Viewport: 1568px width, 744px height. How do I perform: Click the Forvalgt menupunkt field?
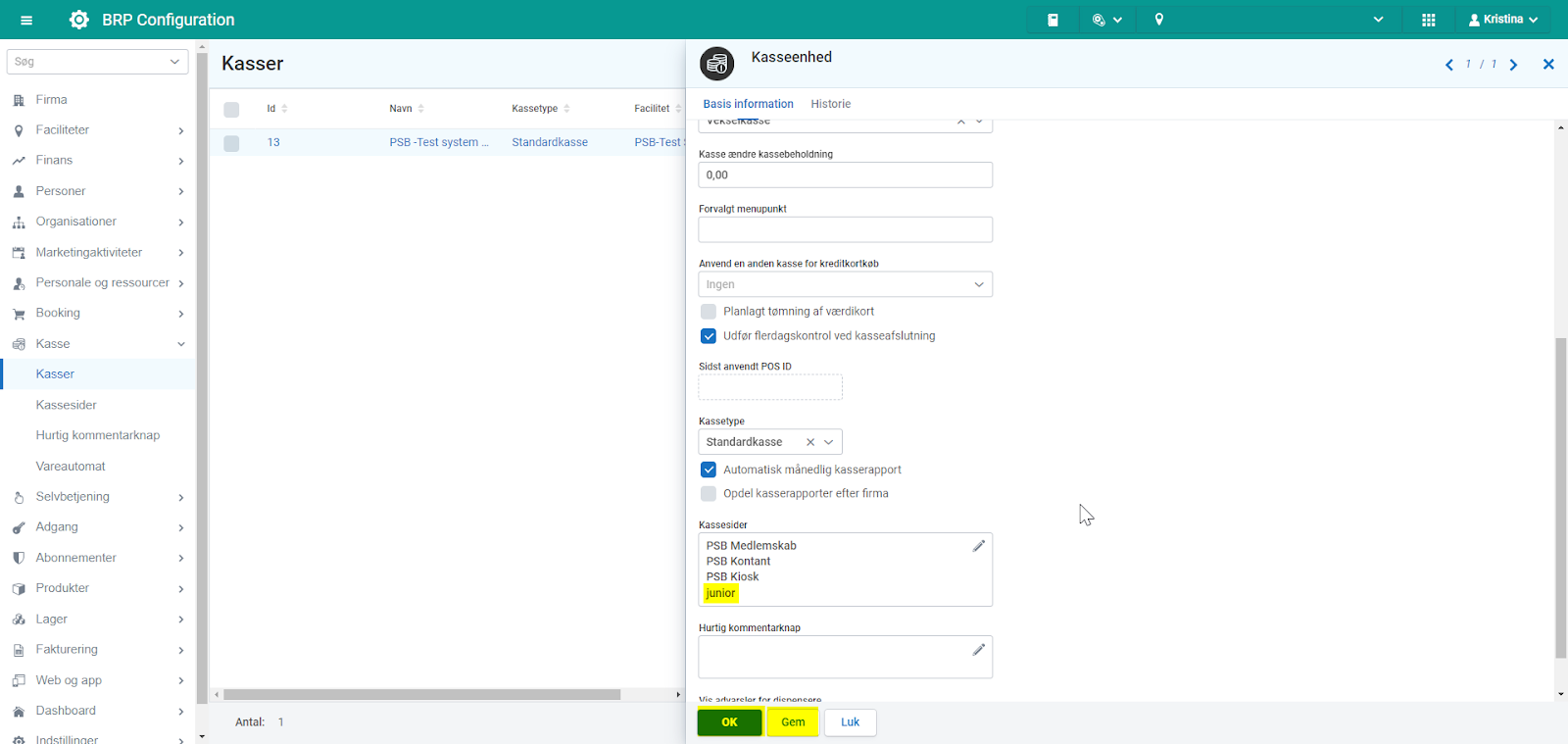[845, 229]
